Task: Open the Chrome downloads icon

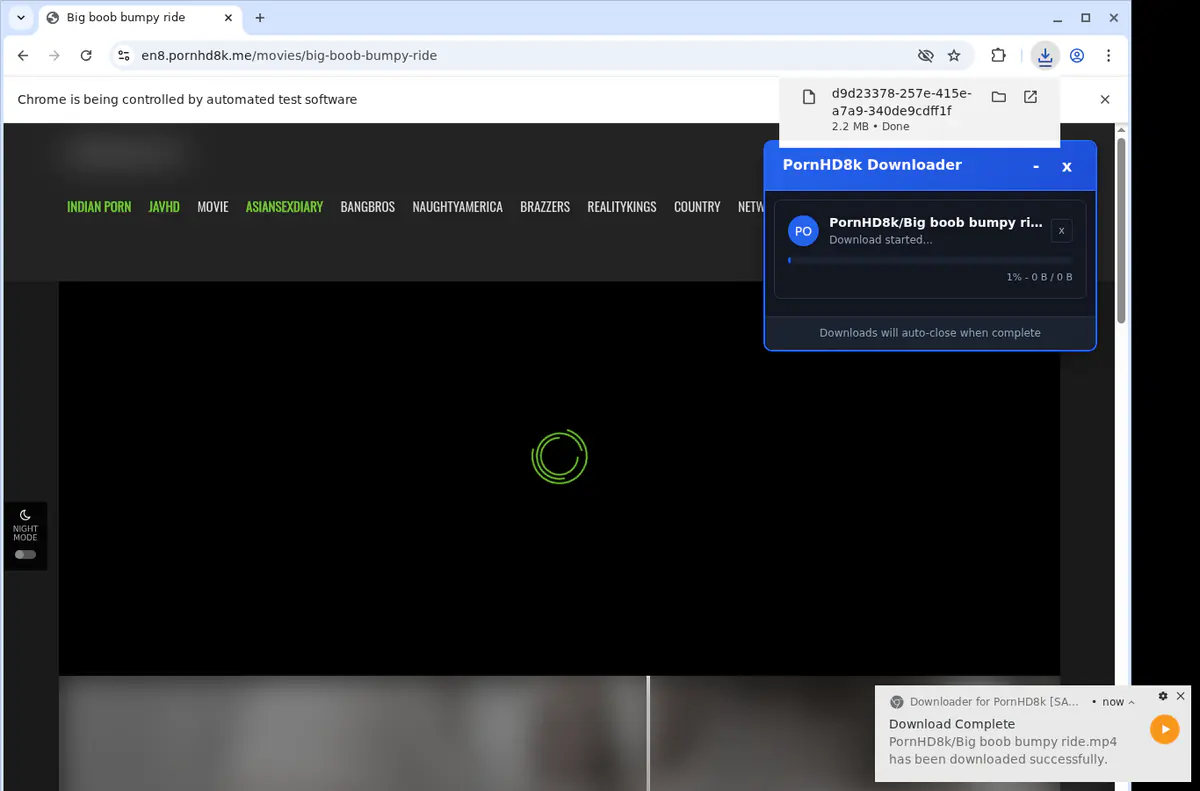Action: (x=1045, y=56)
